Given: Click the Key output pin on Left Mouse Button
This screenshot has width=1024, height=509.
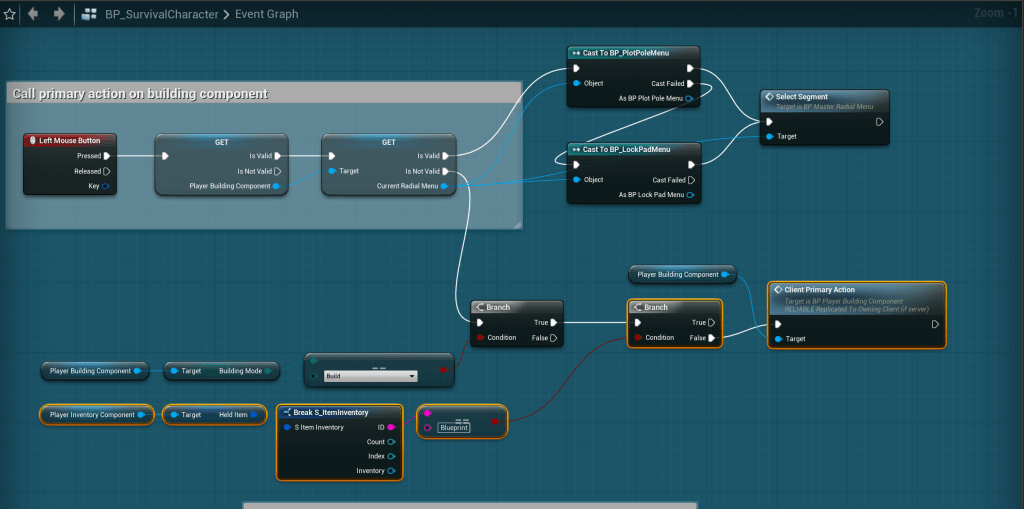Looking at the screenshot, I should 107,186.
